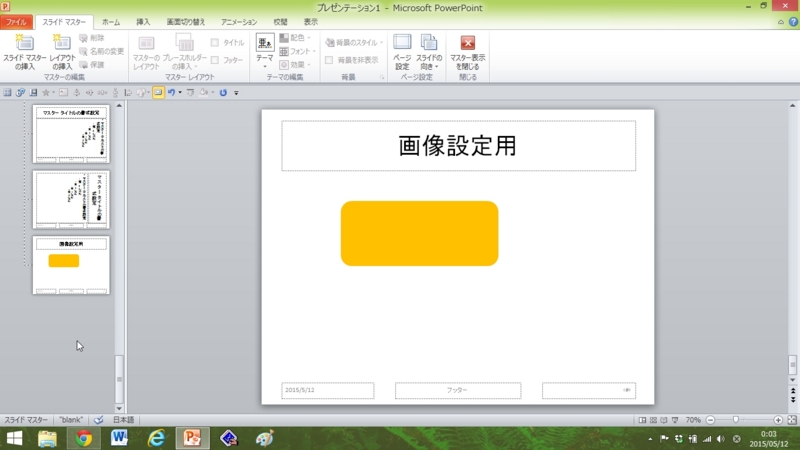The height and width of the screenshot is (450, 800).
Task: Switch to the Review (校閲) tab
Action: pyautogui.click(x=280, y=22)
